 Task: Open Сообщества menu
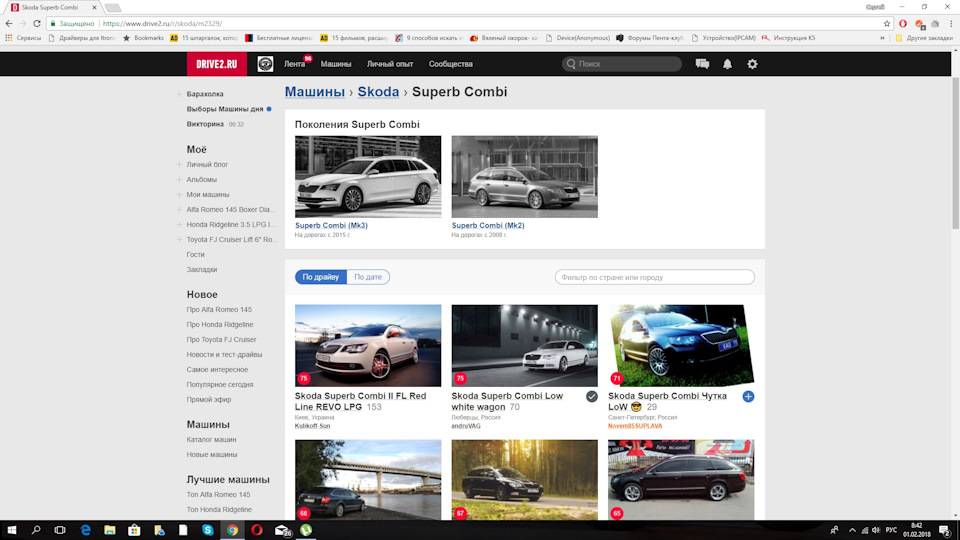point(451,64)
